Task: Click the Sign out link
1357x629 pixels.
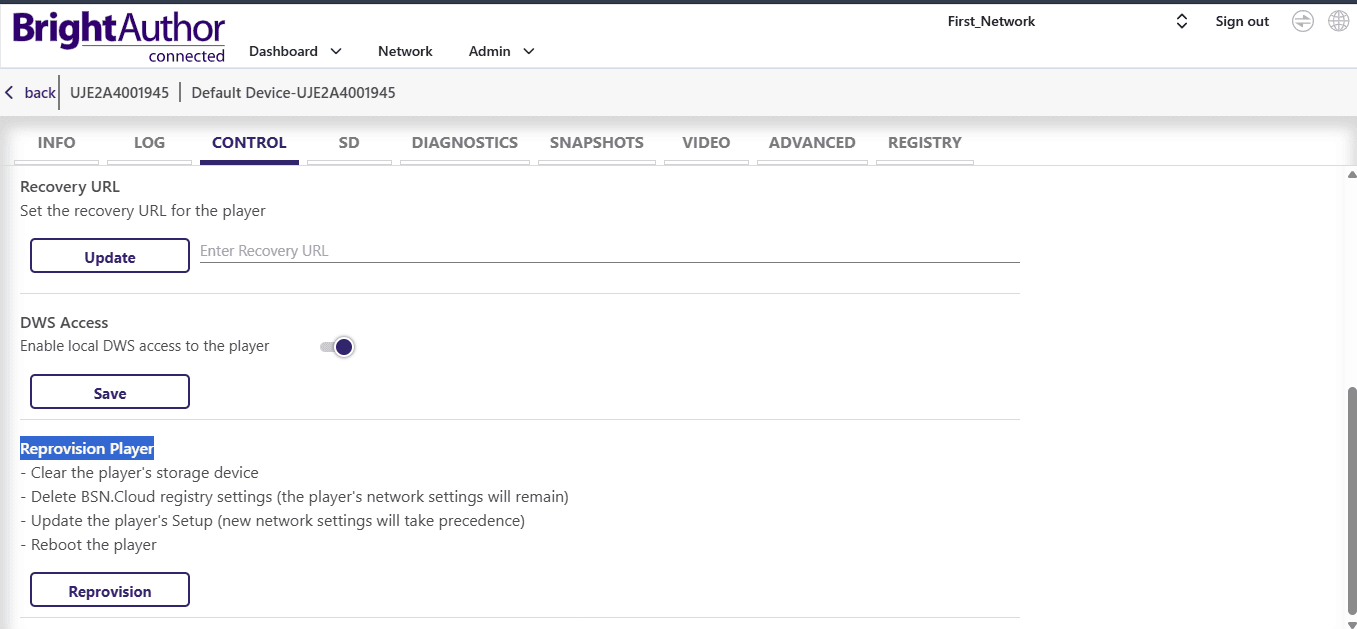Action: 1242,21
